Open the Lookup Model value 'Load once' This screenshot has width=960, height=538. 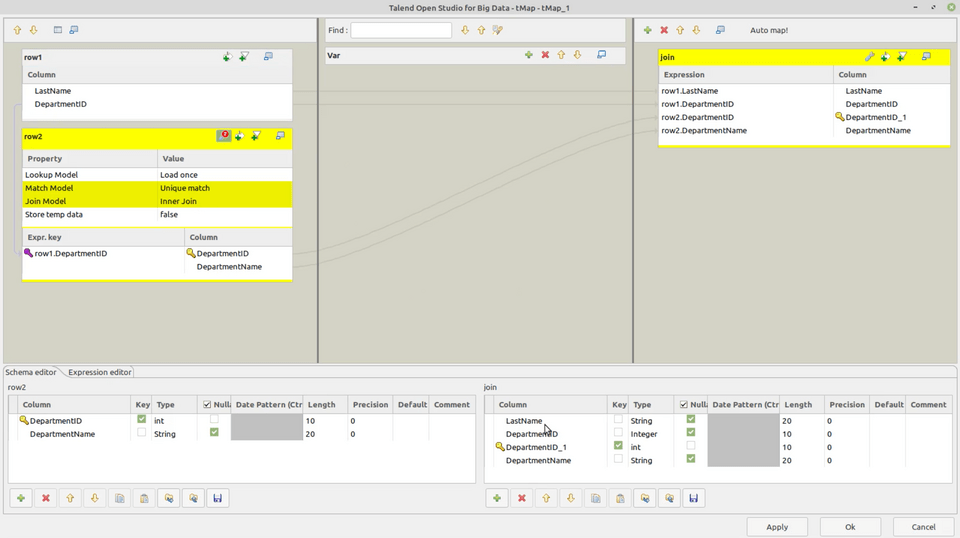tap(225, 174)
